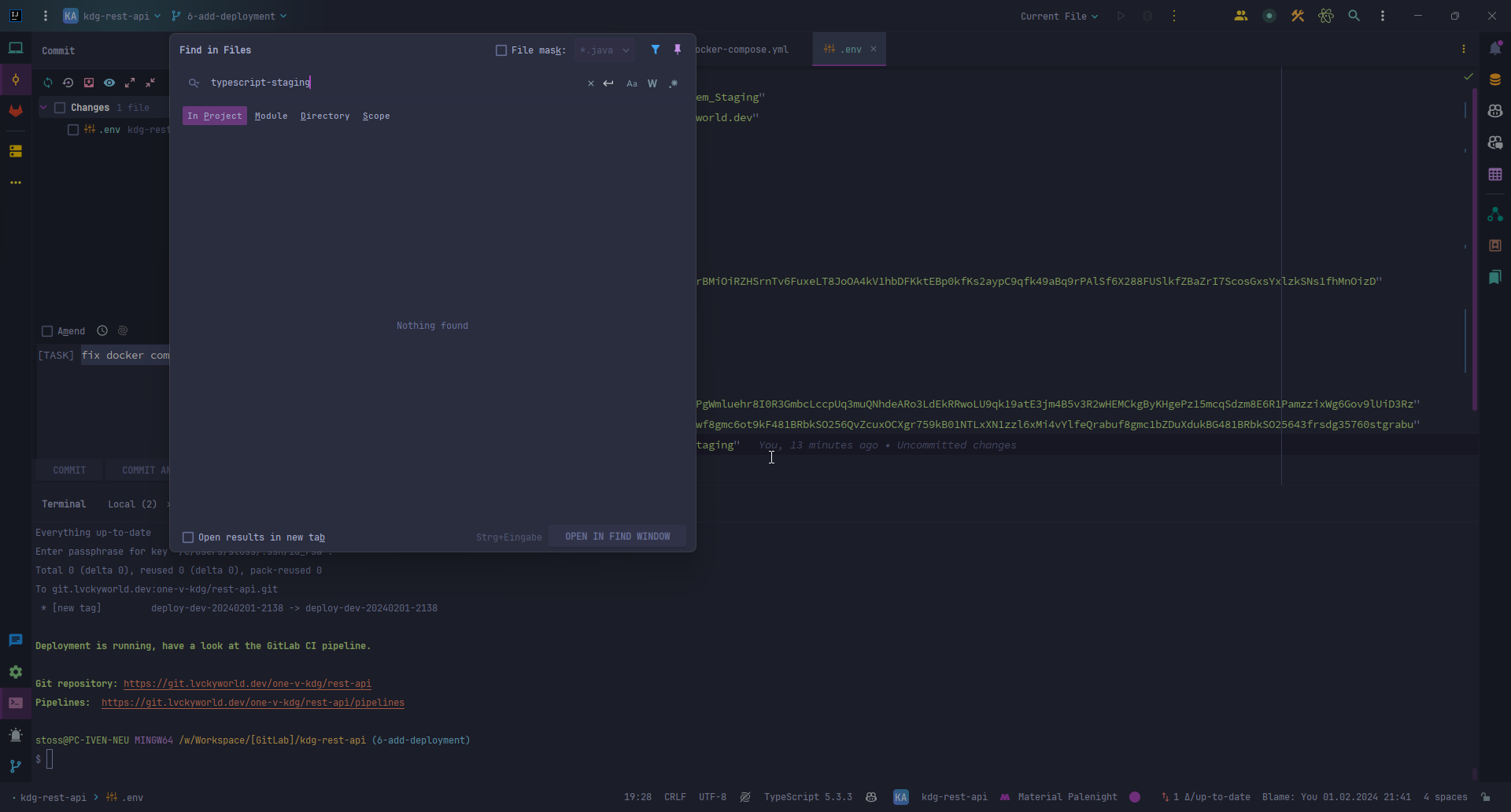Open the 6-add-deployment branch dropdown
Image resolution: width=1511 pixels, height=812 pixels.
tap(230, 16)
